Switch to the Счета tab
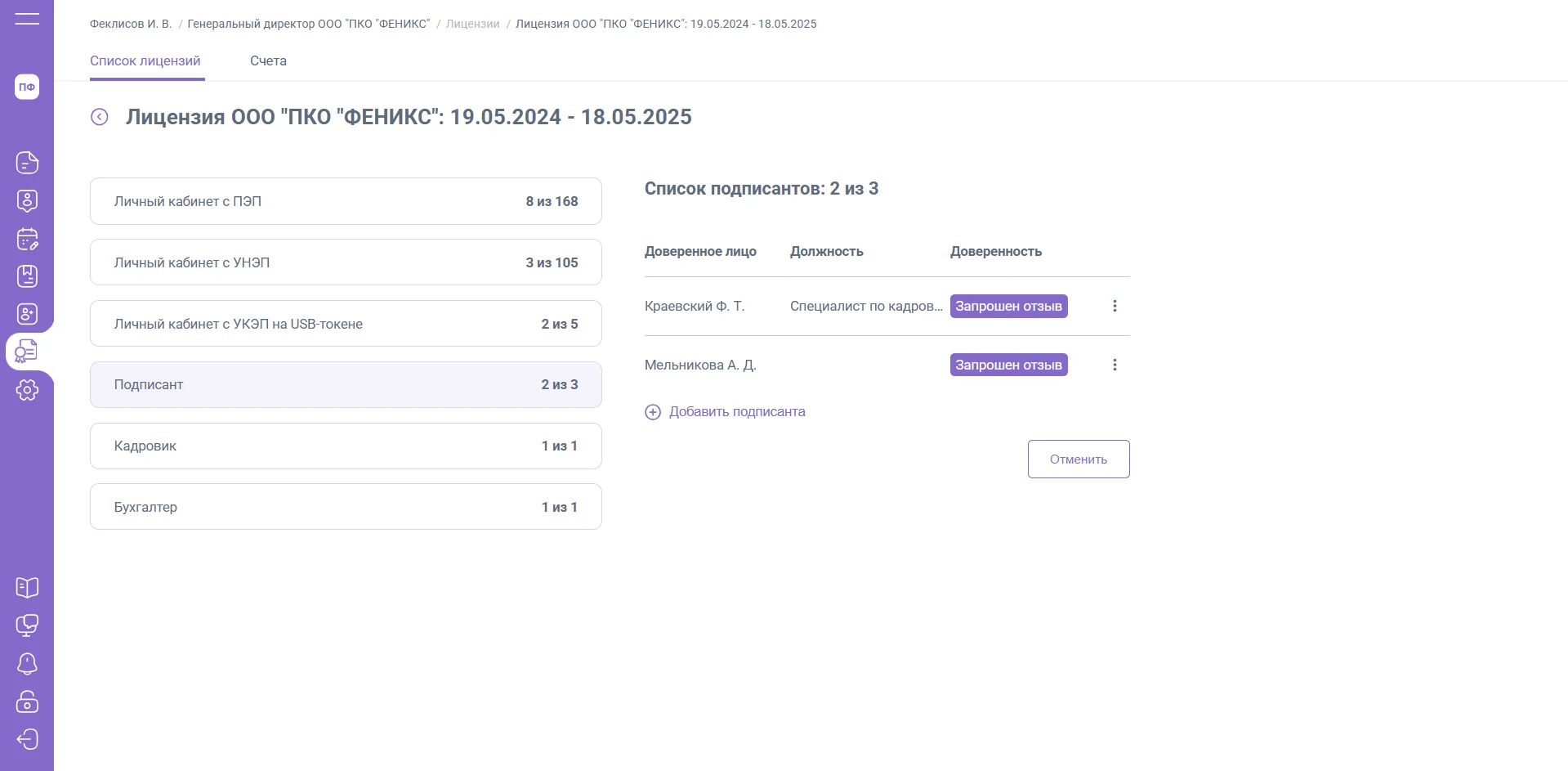The image size is (1568, 771). point(268,61)
